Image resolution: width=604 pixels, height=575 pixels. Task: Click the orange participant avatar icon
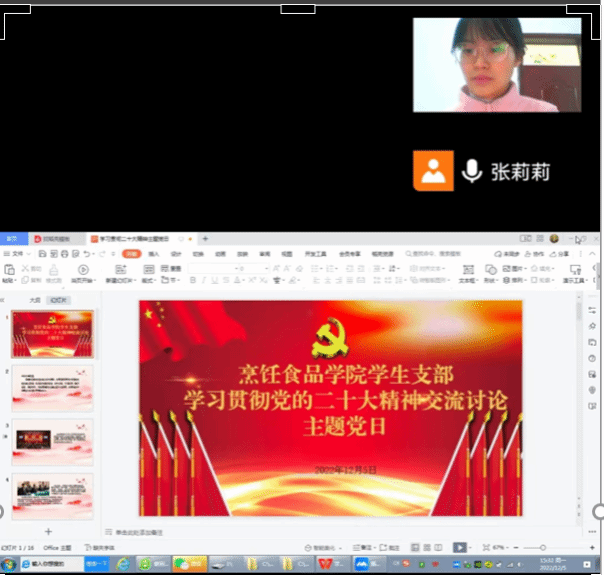(x=433, y=171)
